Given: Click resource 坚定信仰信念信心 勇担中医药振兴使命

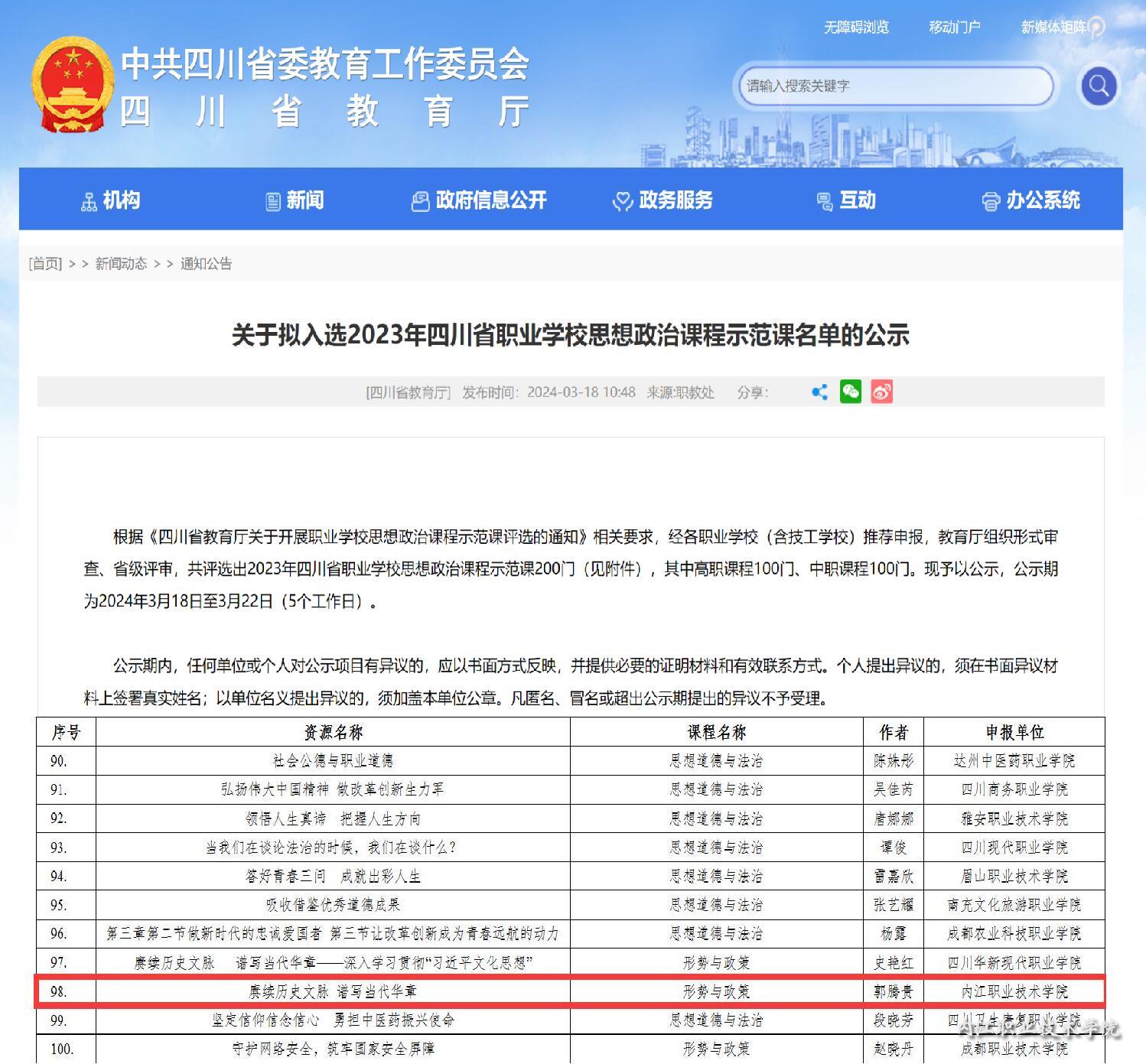Looking at the screenshot, I should [x=333, y=1020].
